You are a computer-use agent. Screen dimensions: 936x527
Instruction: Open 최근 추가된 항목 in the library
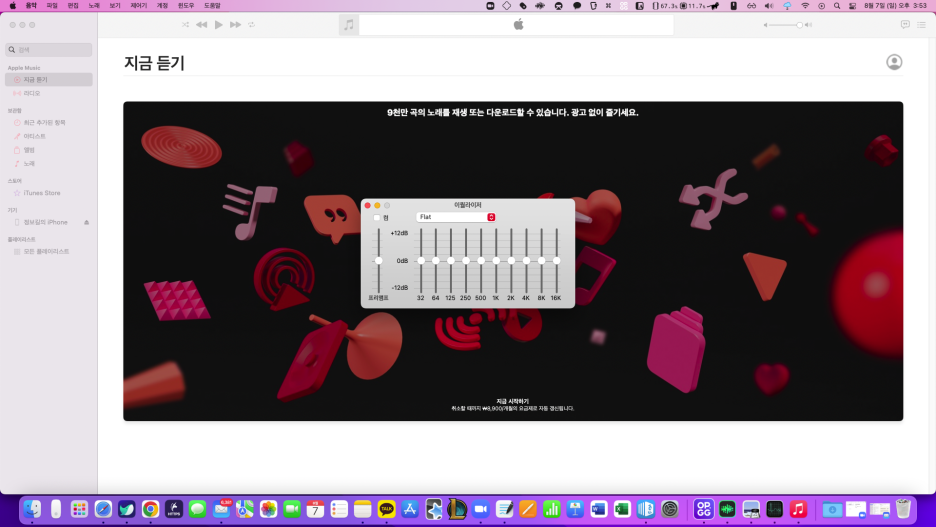(x=49, y=122)
